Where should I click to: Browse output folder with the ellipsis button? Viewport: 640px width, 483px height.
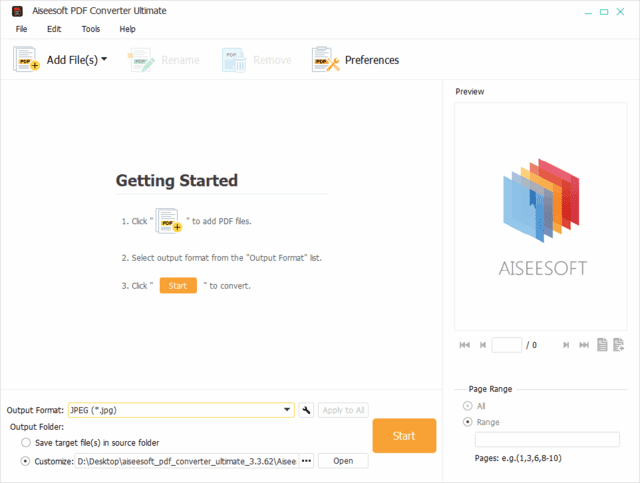click(x=306, y=461)
